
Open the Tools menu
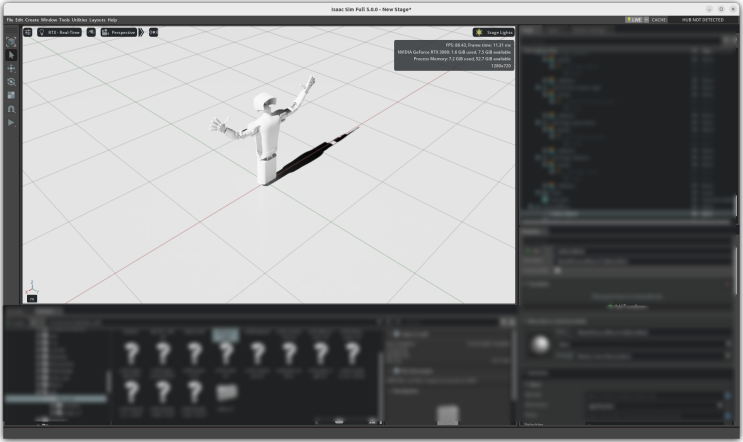(x=64, y=20)
